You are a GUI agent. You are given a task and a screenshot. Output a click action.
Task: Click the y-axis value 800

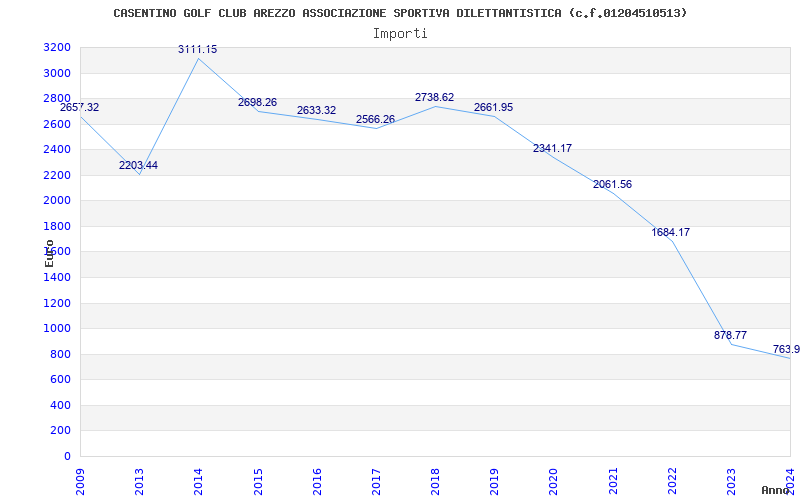point(61,354)
